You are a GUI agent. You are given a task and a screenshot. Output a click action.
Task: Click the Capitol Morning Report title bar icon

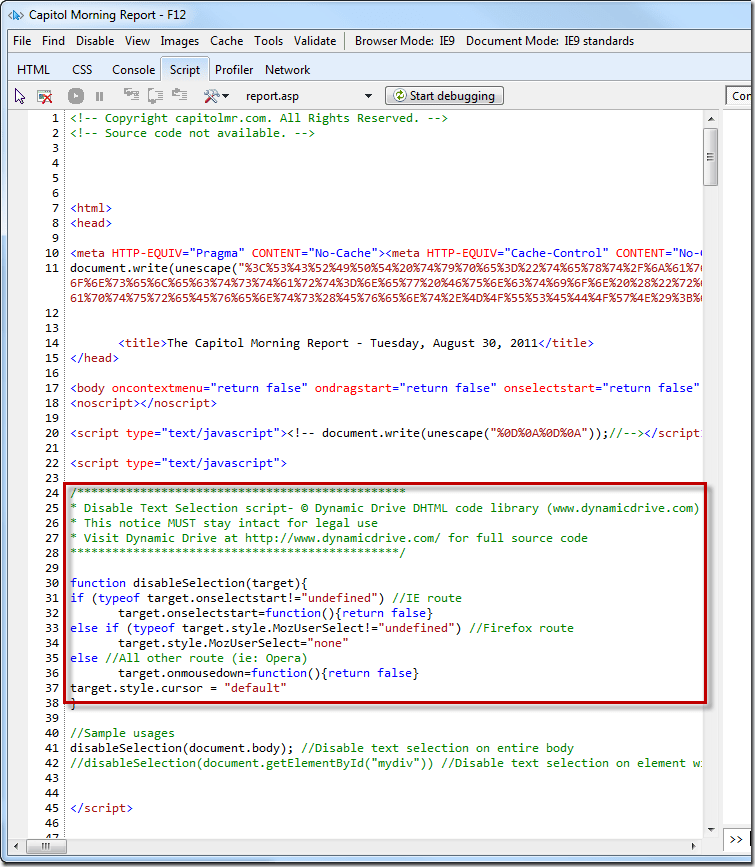click(x=15, y=15)
